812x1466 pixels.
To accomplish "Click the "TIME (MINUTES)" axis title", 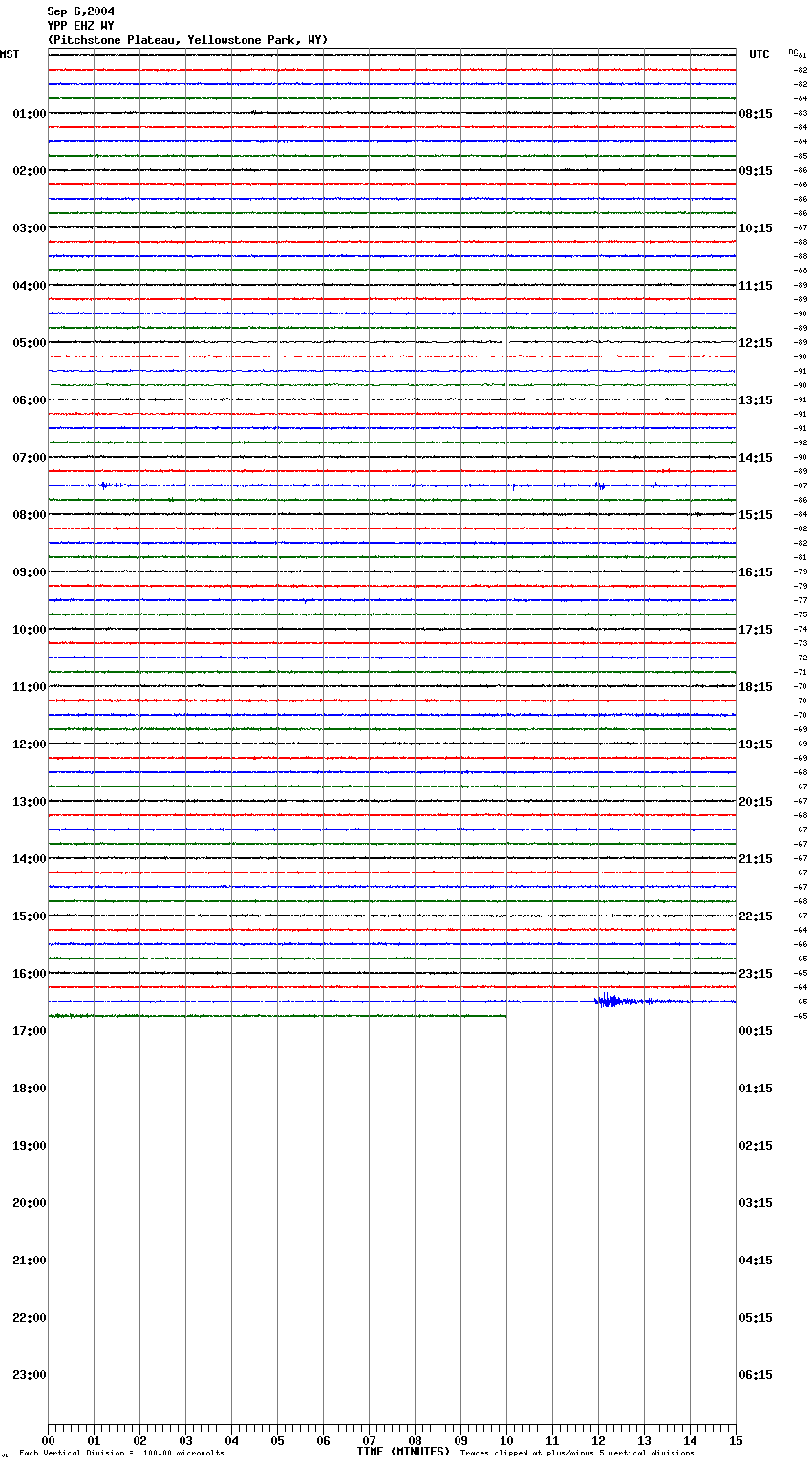I will tap(403, 1452).
